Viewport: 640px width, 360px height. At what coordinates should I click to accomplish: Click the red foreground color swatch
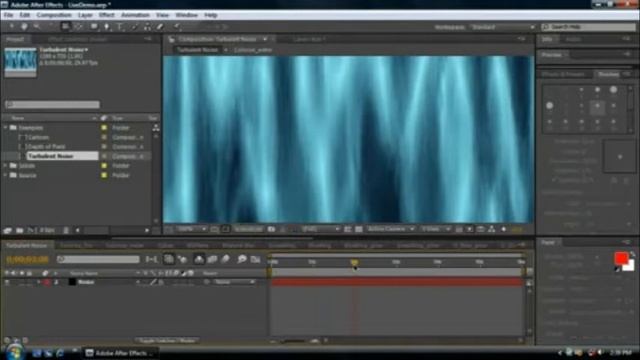pos(621,258)
